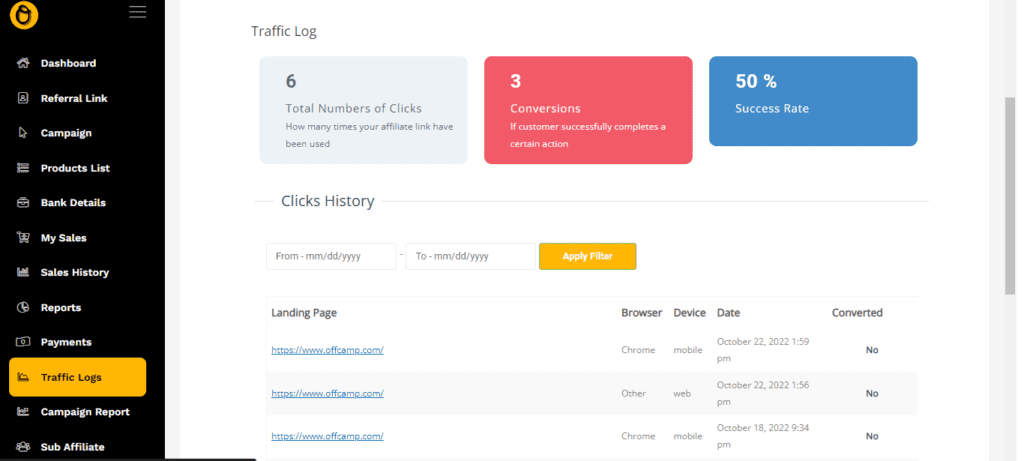Click the orange logo icon in the sidebar

(x=23, y=14)
